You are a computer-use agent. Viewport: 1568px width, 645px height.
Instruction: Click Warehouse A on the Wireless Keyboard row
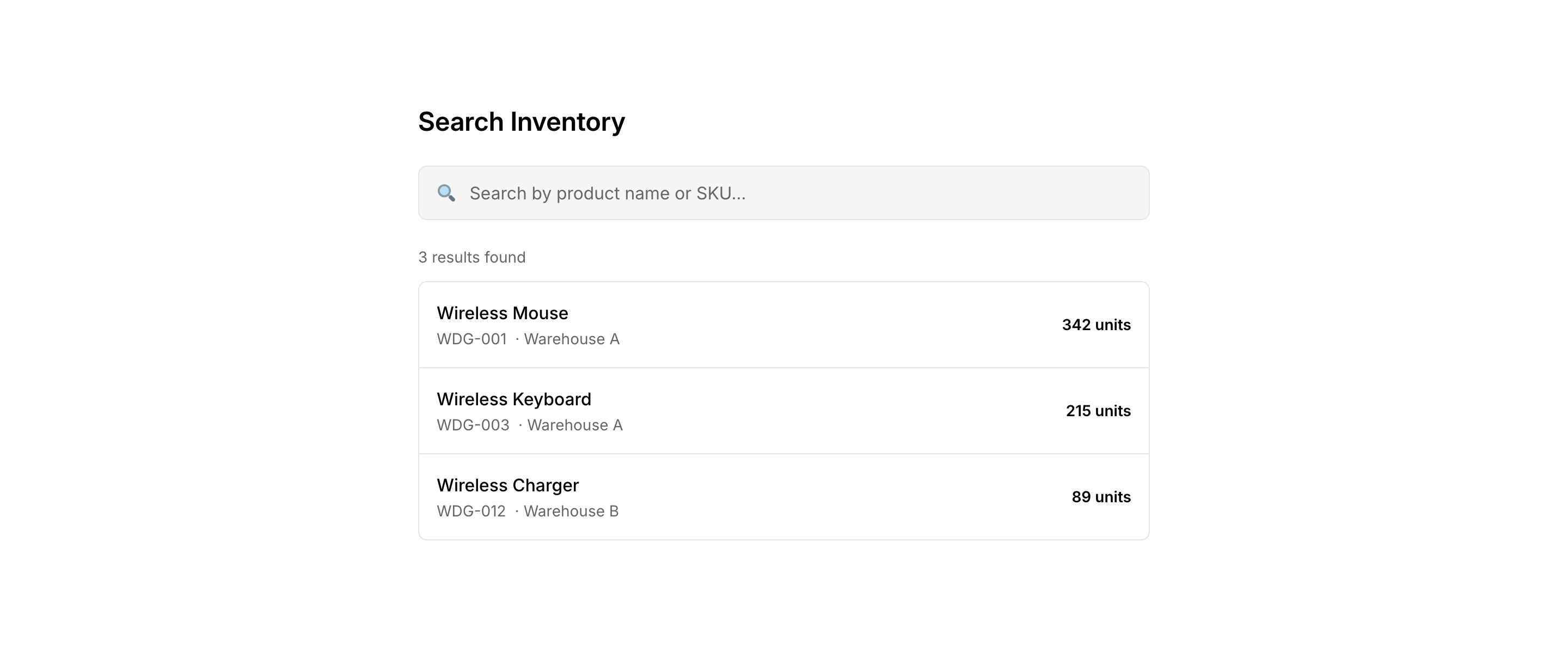574,425
